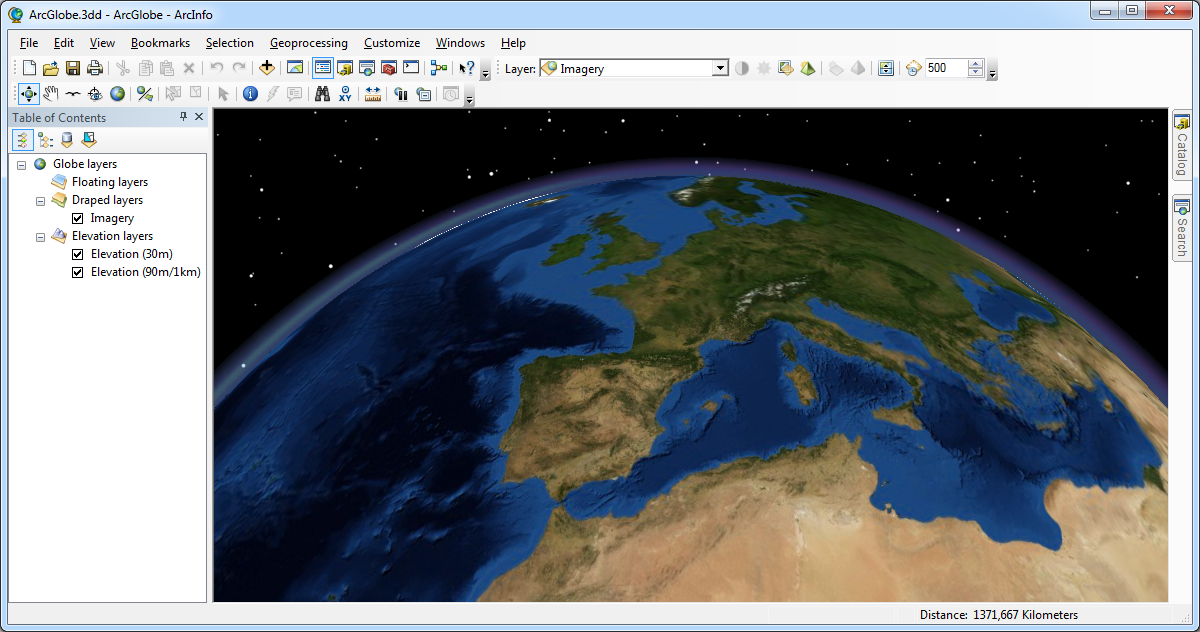Image resolution: width=1200 pixels, height=632 pixels.
Task: Select the Draped layers tree item
Action: click(107, 200)
